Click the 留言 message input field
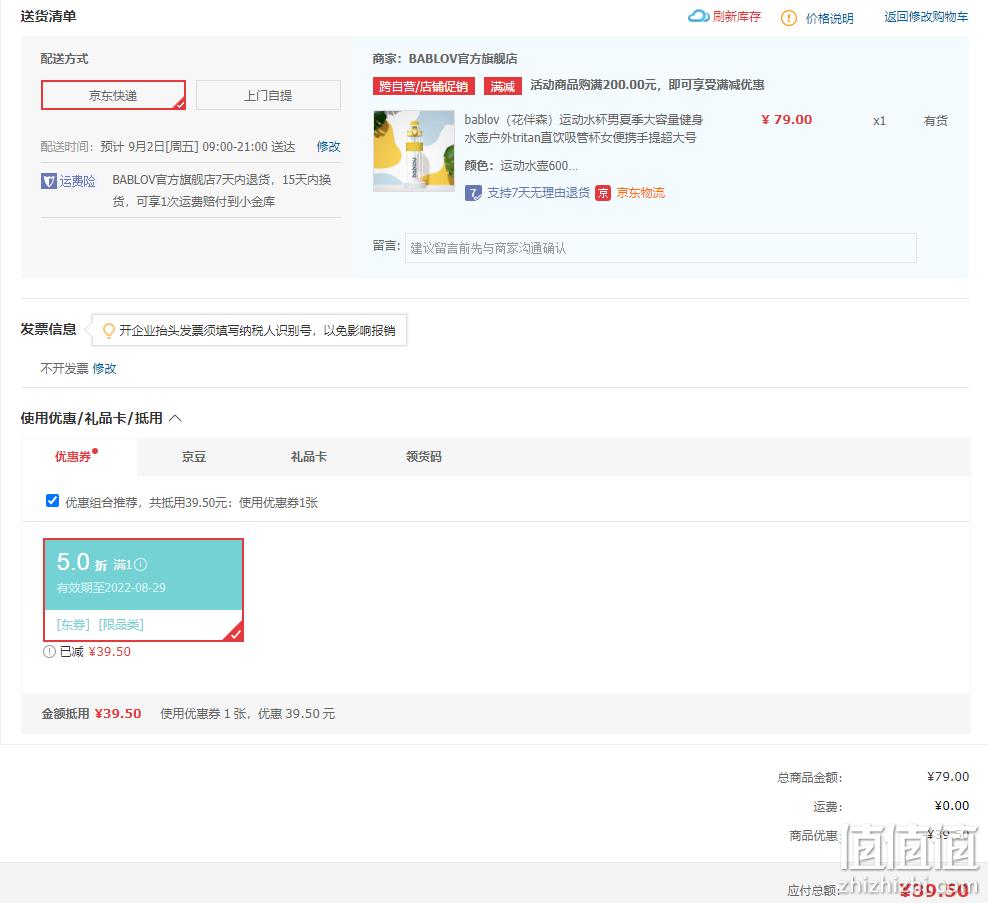988x903 pixels. coord(660,248)
